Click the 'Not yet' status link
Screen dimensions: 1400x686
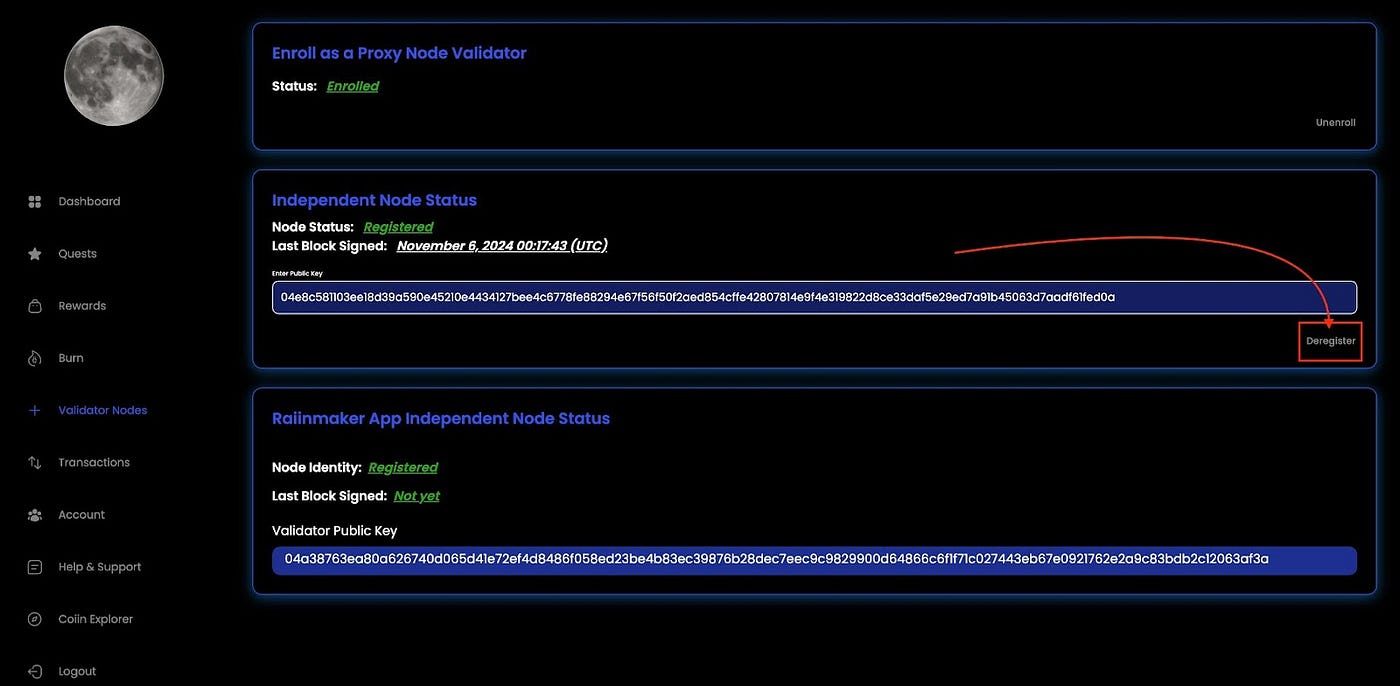tap(417, 496)
